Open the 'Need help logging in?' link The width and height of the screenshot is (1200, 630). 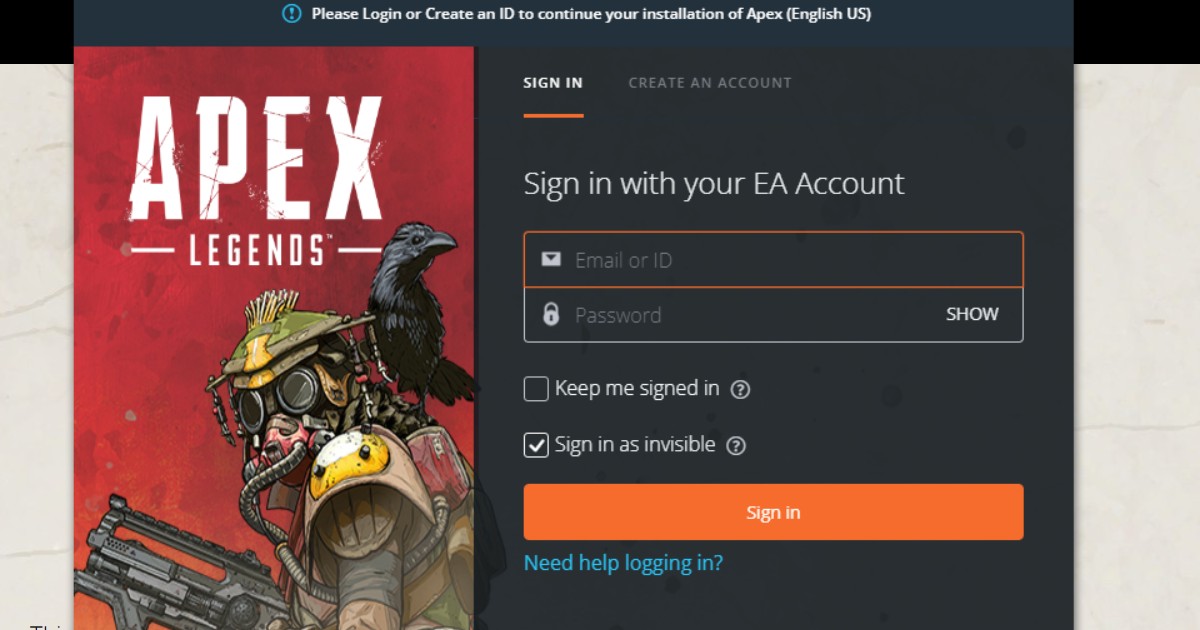(x=623, y=563)
